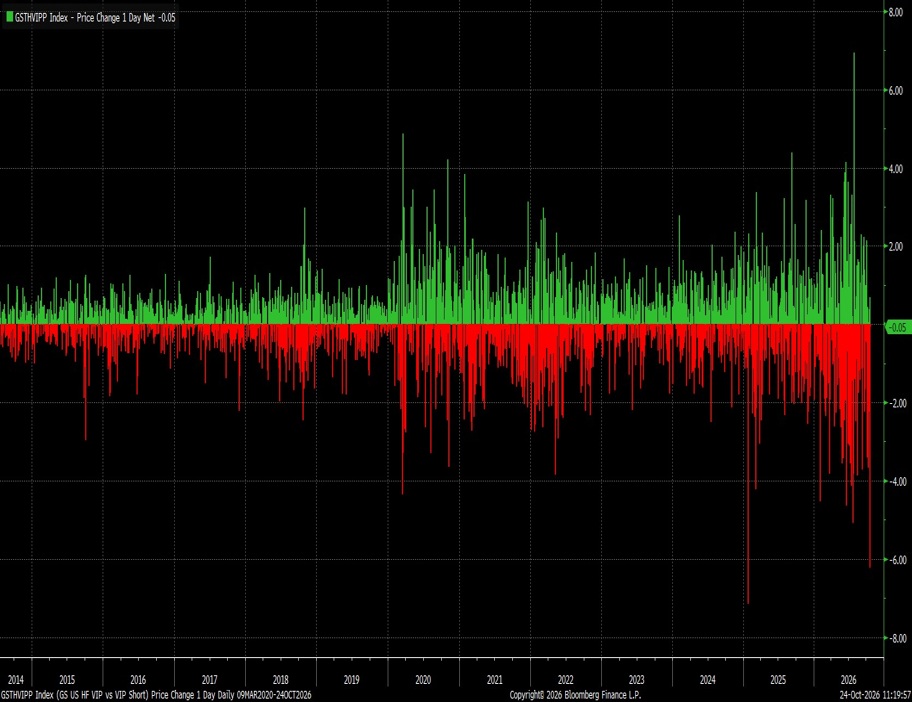Select the legend text "GSTHVIPP Index - Price Change 1 Day Net"
Screen dimensions: 912x703
(x=85, y=17)
